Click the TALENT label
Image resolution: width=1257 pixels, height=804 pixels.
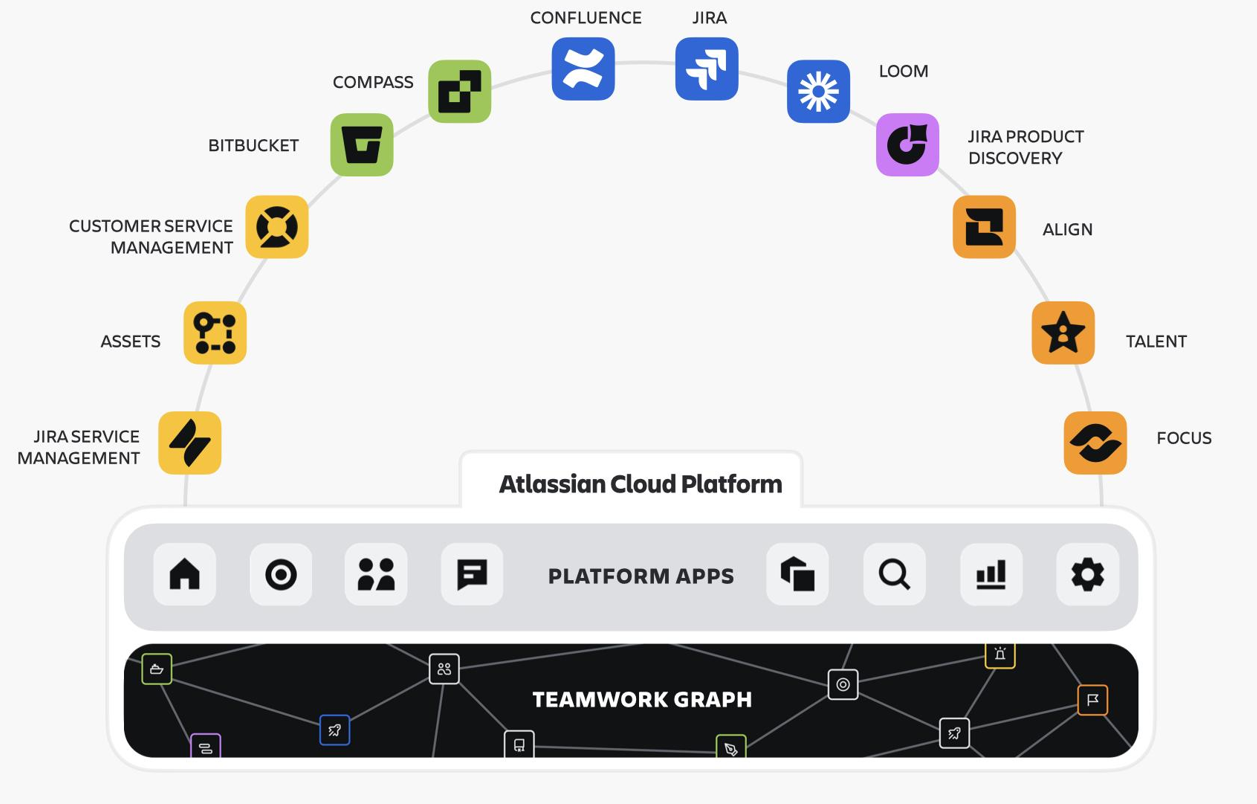pyautogui.click(x=1156, y=341)
